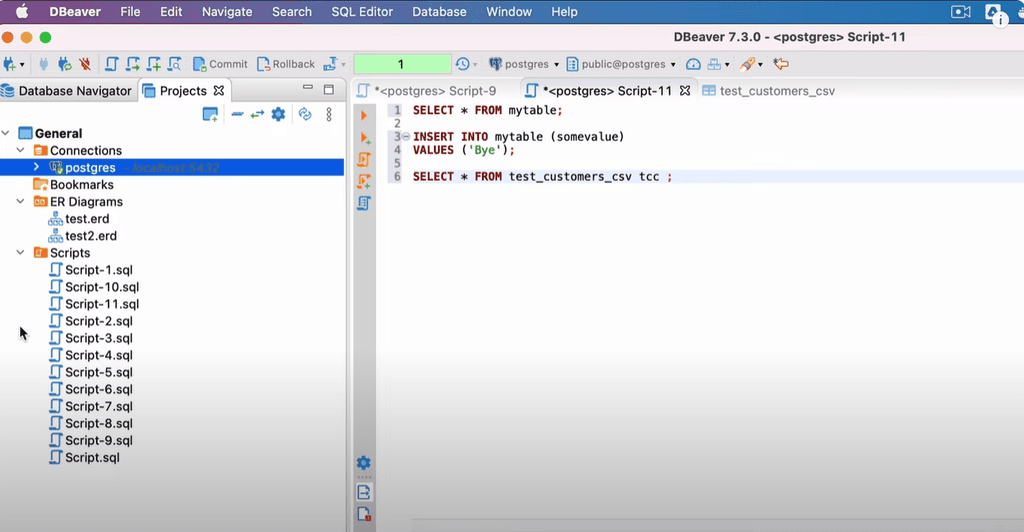
Task: Click the rocket icon in toolbar
Action: click(748, 64)
